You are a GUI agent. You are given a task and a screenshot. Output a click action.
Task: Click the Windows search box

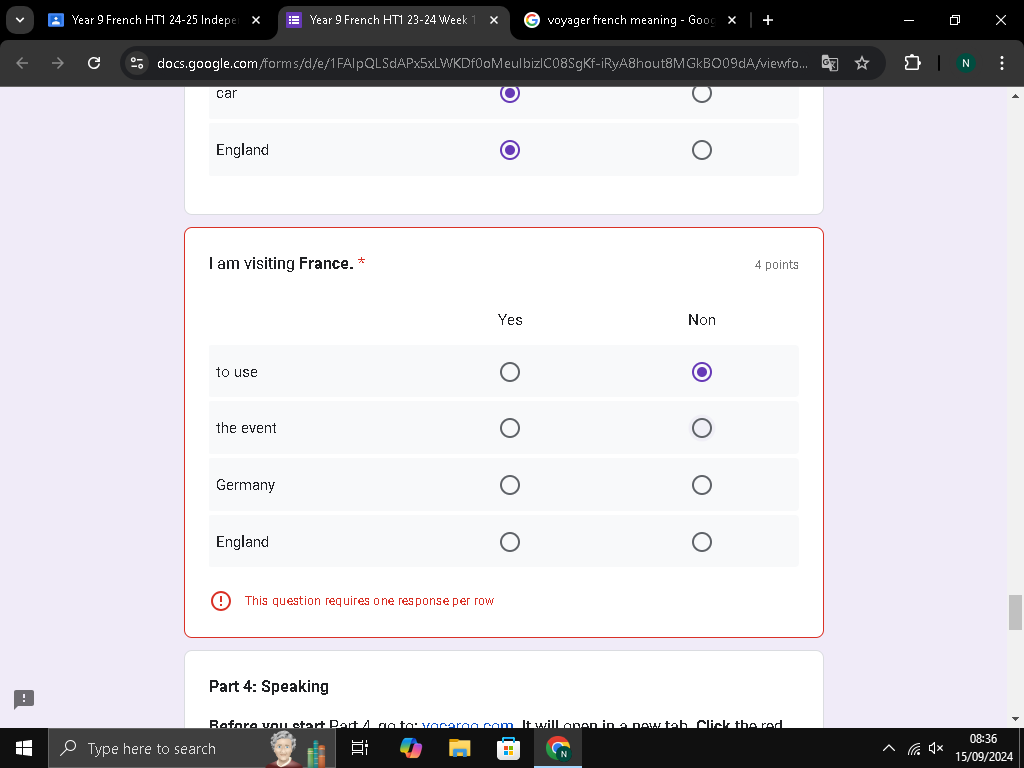click(192, 748)
